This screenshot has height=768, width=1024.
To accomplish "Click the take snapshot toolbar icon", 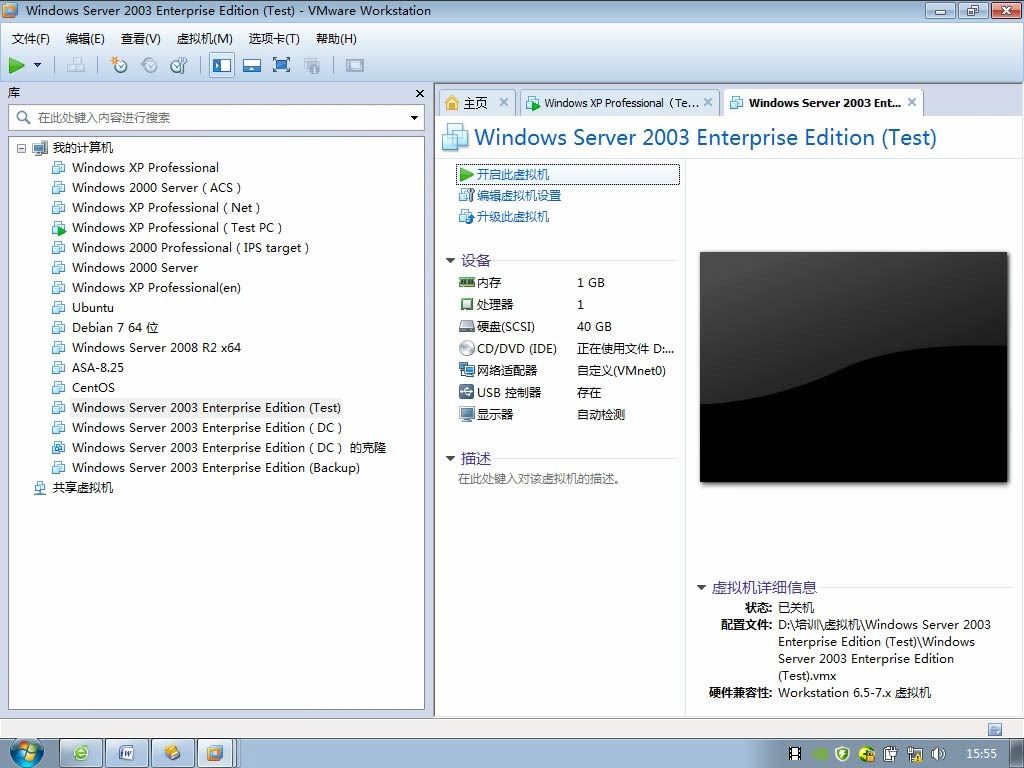I will point(118,65).
